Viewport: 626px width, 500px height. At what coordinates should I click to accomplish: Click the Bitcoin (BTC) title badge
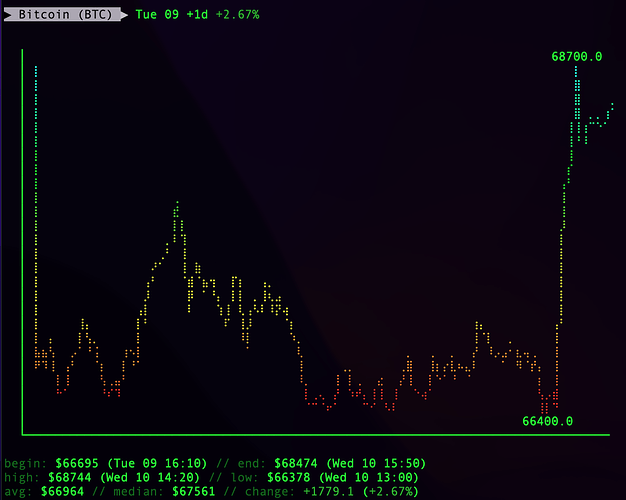pos(65,15)
